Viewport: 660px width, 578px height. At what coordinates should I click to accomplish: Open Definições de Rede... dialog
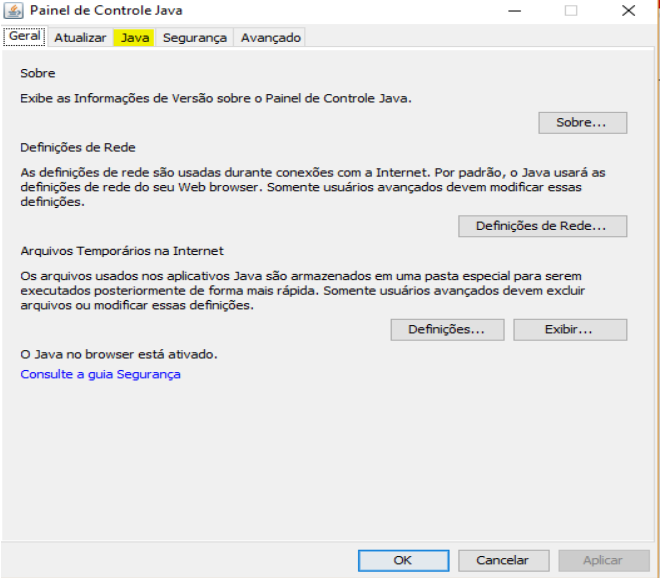tap(543, 226)
